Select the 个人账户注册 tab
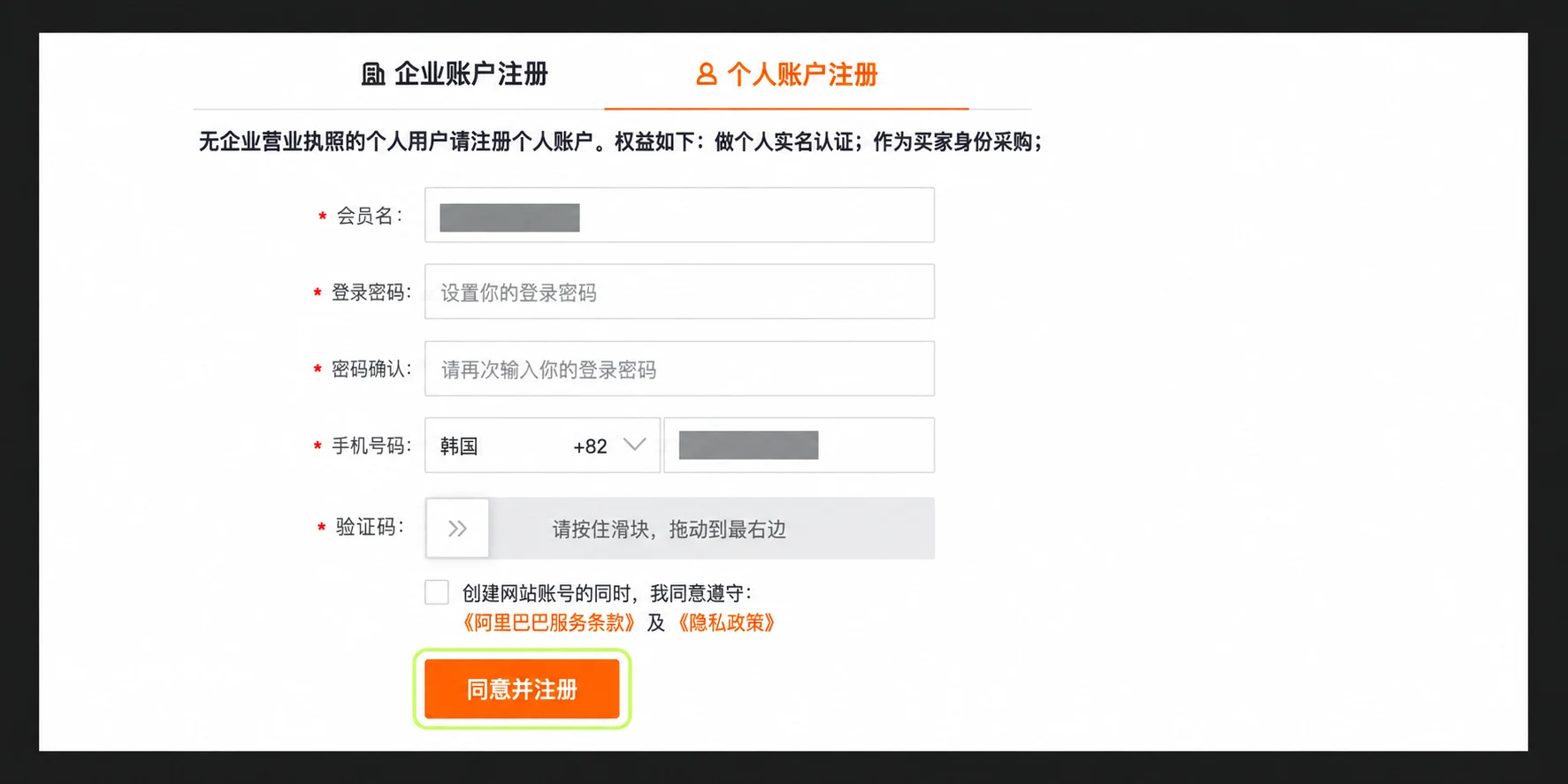Image resolution: width=1568 pixels, height=784 pixels. pos(787,74)
